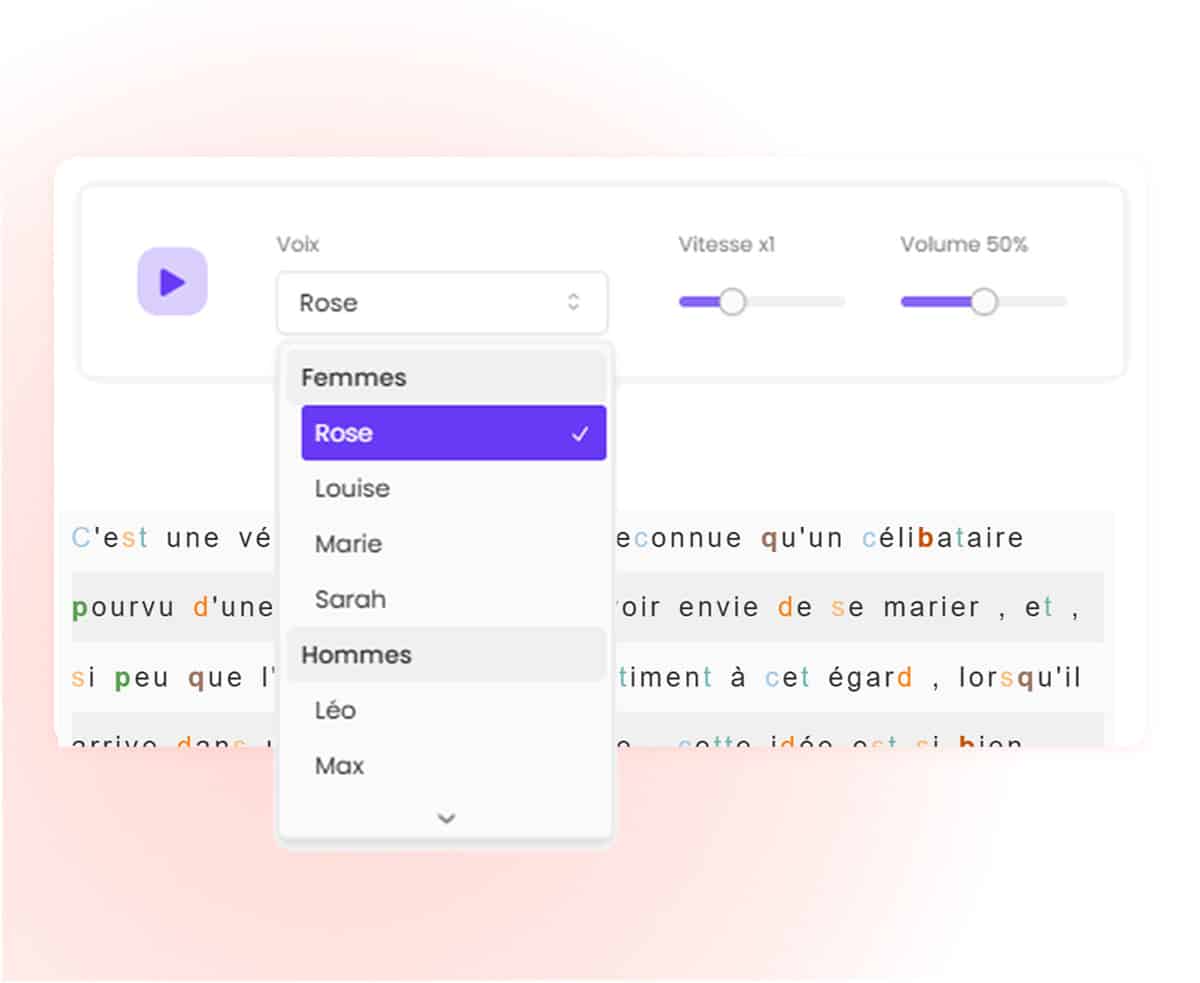1200x983 pixels.
Task: Open the Voix dropdown showing Rose
Action: coord(440,303)
